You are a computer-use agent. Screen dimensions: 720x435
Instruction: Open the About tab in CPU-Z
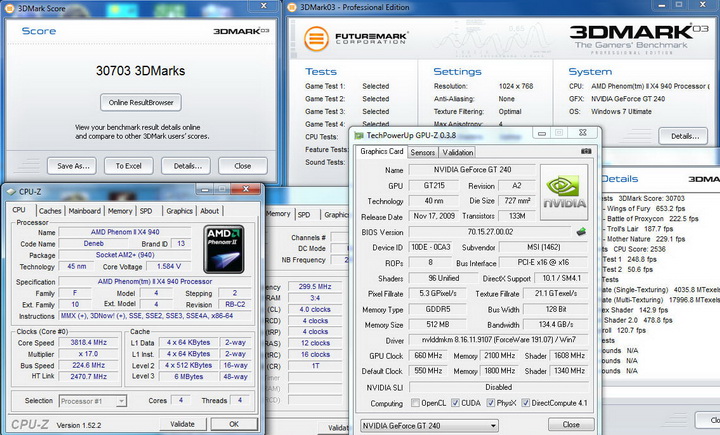click(x=209, y=211)
